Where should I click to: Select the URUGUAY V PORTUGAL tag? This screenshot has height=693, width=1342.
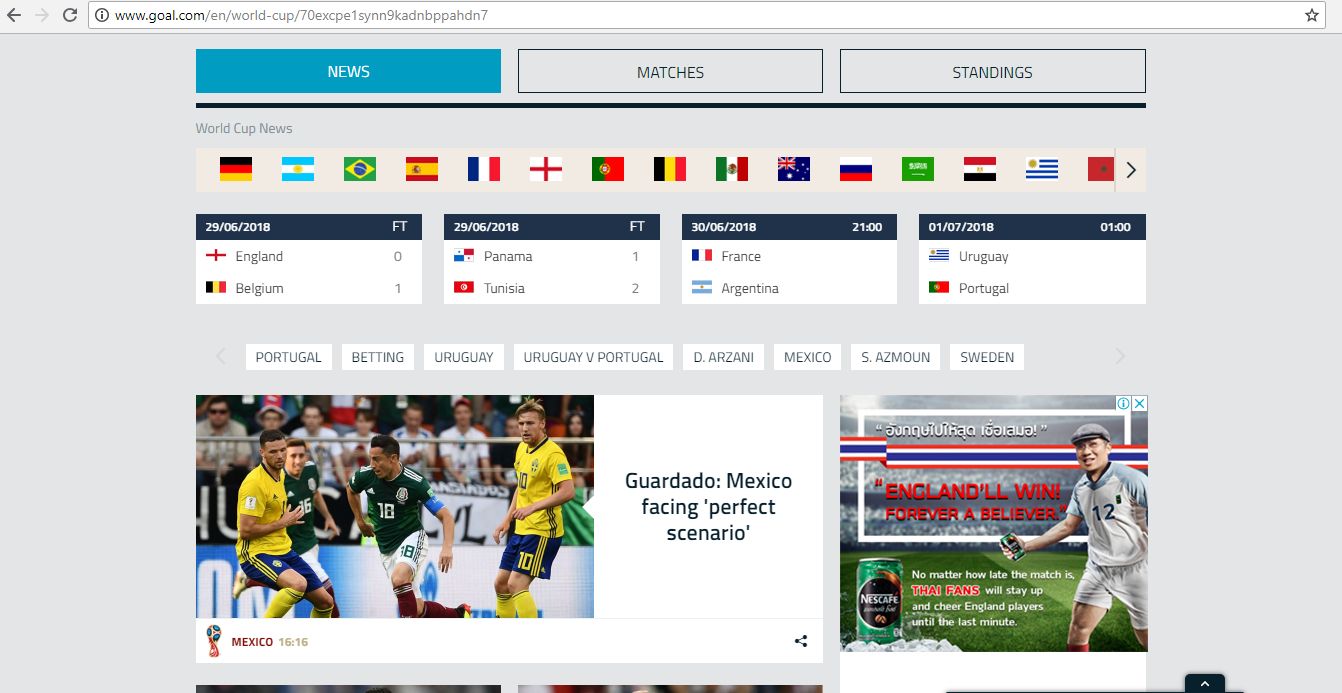[593, 357]
